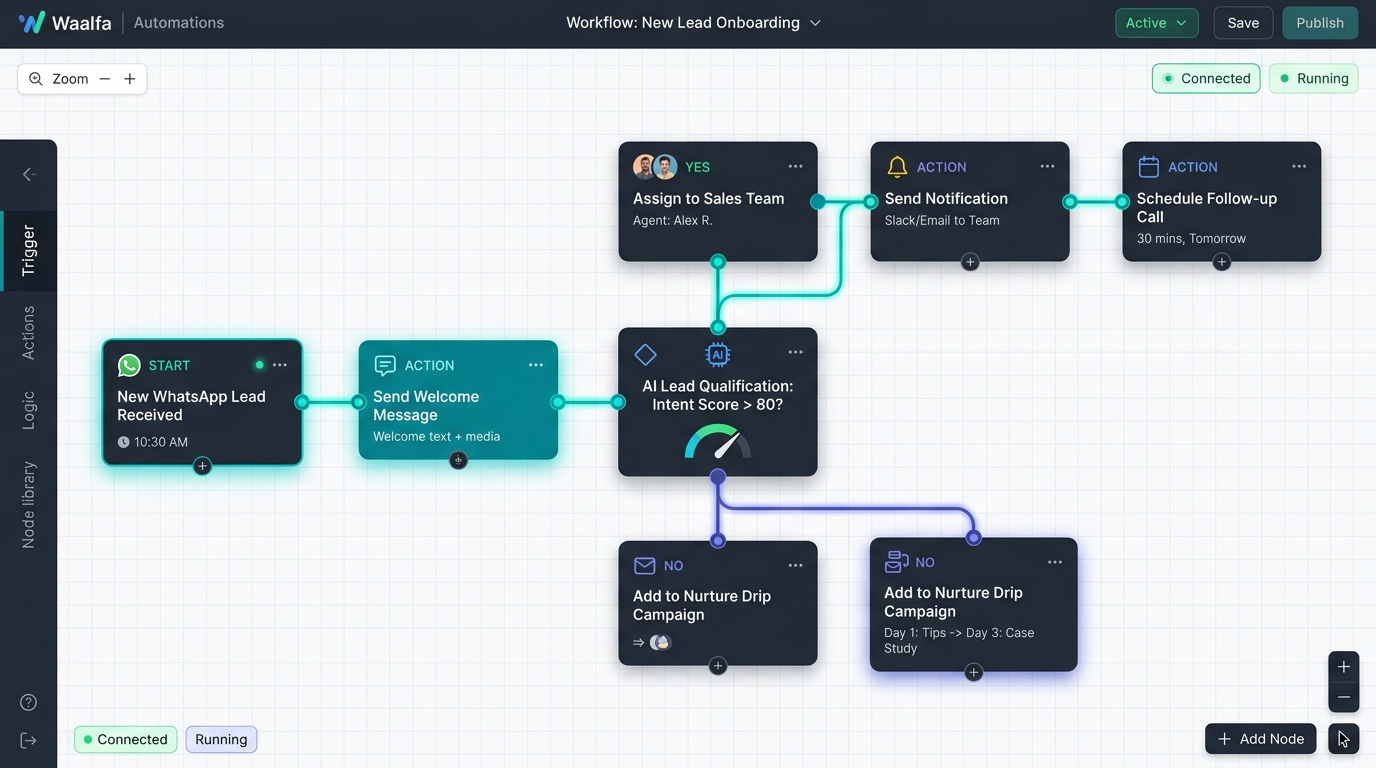Open options menu of Schedule Follow-up Call node
Screen dimensions: 1376x768
(x=1299, y=167)
